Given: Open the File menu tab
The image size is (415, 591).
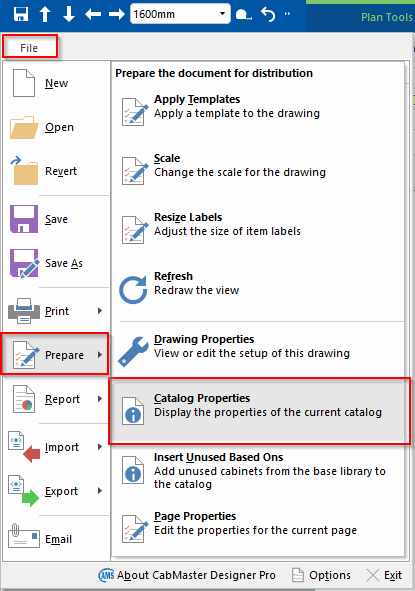Looking at the screenshot, I should tap(30, 47).
